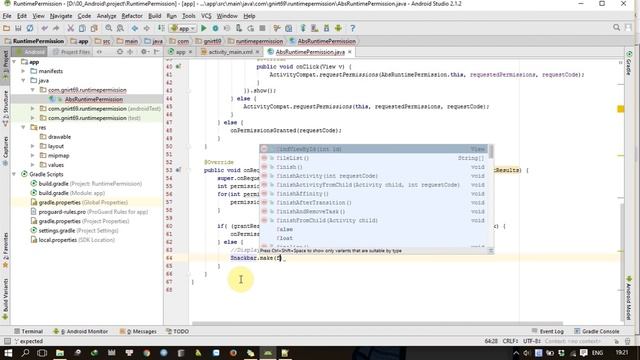Viewport: 640px width, 360px height.
Task: Open the Build menu
Action: (x=154, y=16)
